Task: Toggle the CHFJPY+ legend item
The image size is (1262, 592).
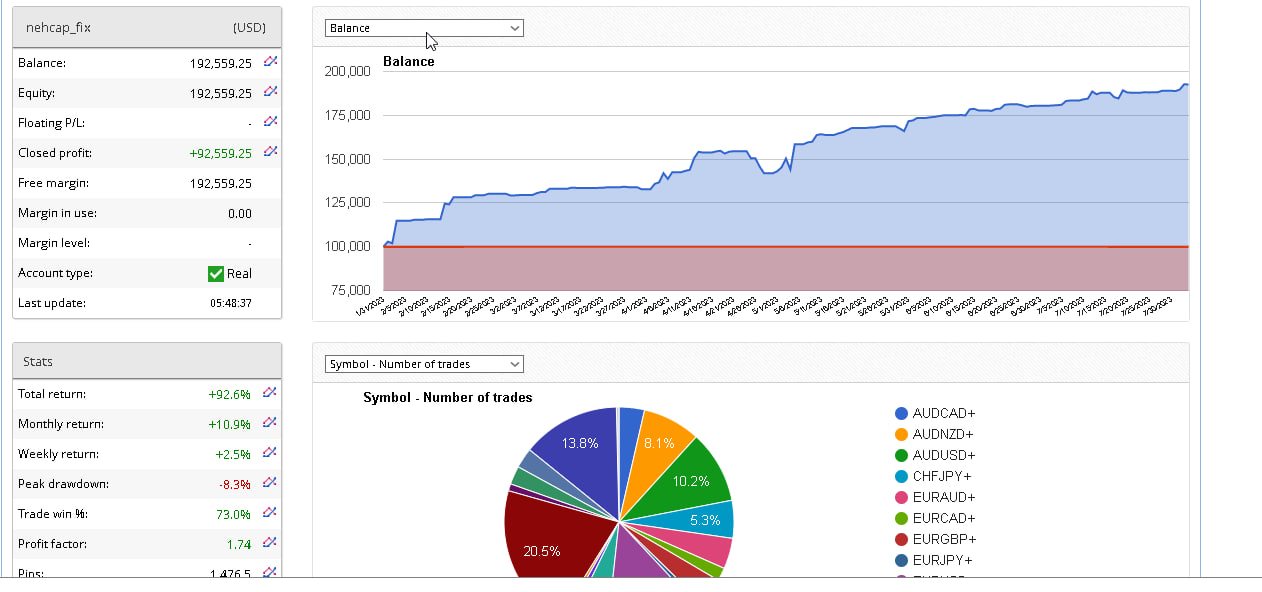Action: [x=943, y=476]
